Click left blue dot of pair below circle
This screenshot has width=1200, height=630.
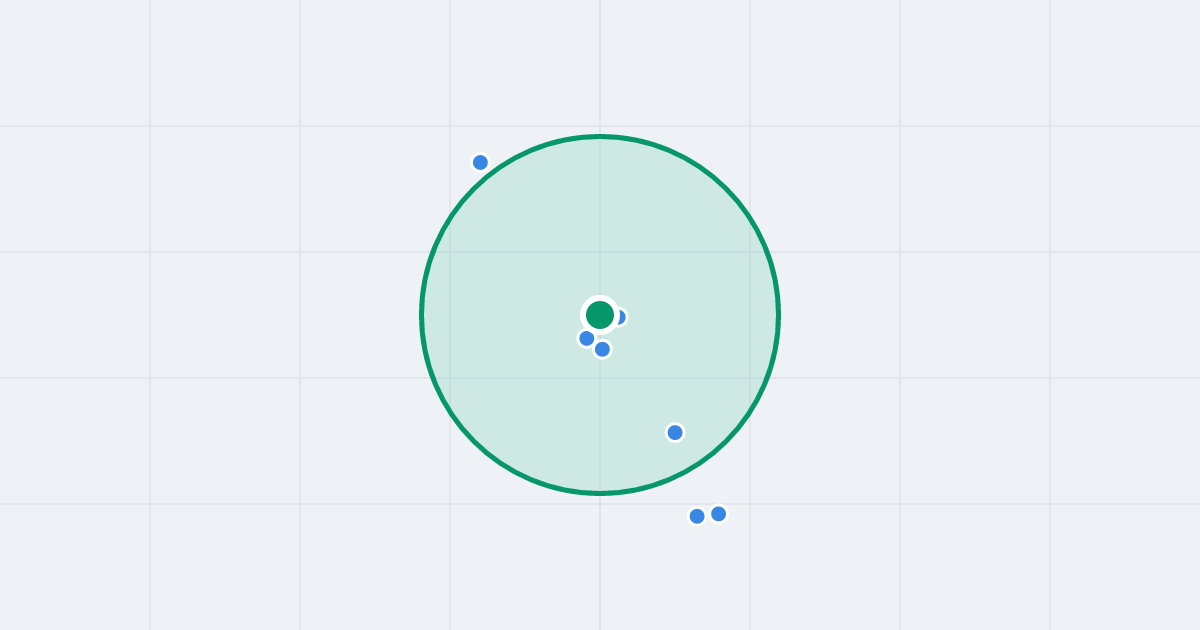pos(697,516)
